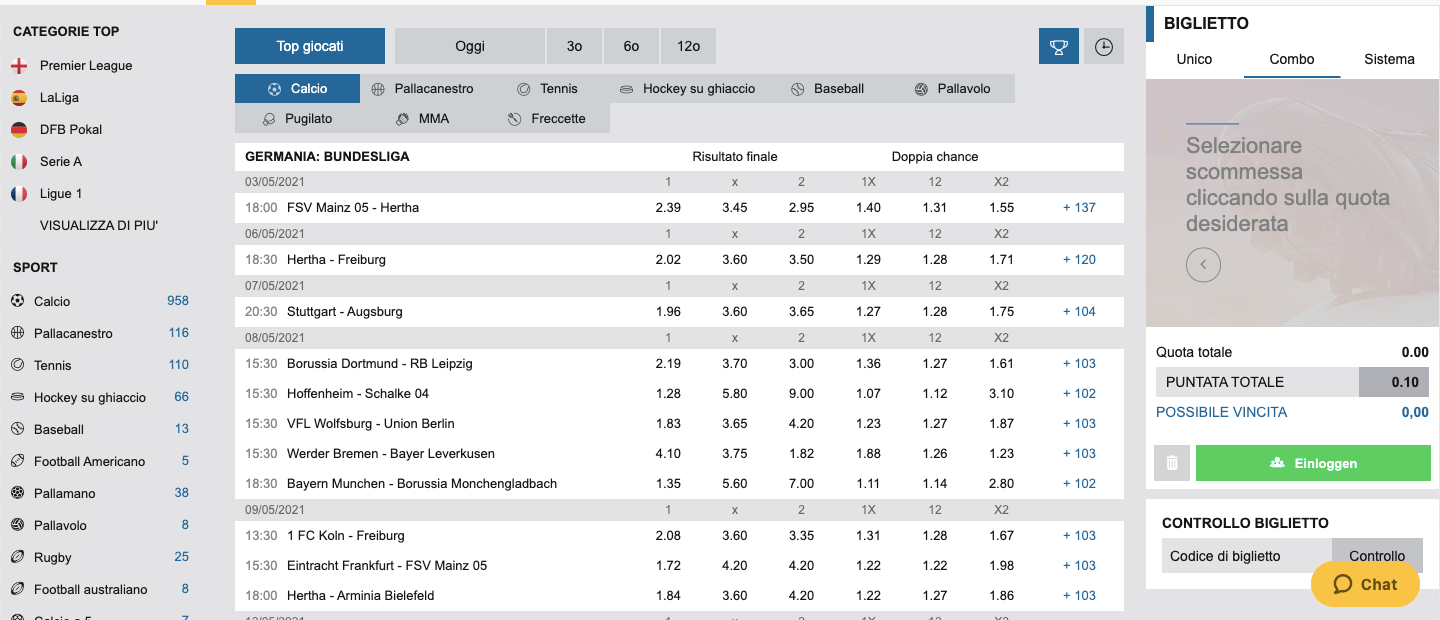Open the Stuttgart - Augsburg match
The width and height of the screenshot is (1440, 620).
pos(344,312)
